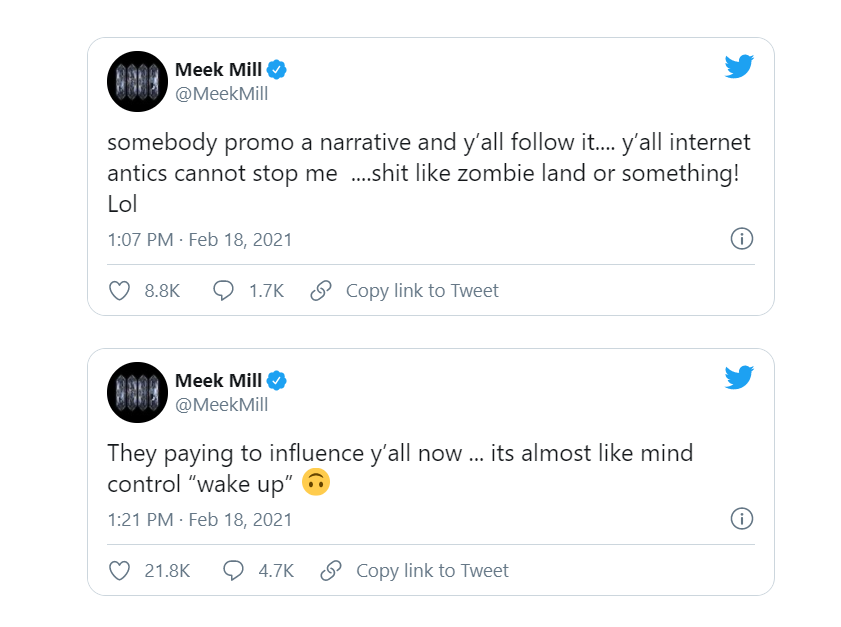The width and height of the screenshot is (841, 627).
Task: Open the 1:21 PM · Feb 18, 2021 timestamp
Action: (200, 520)
